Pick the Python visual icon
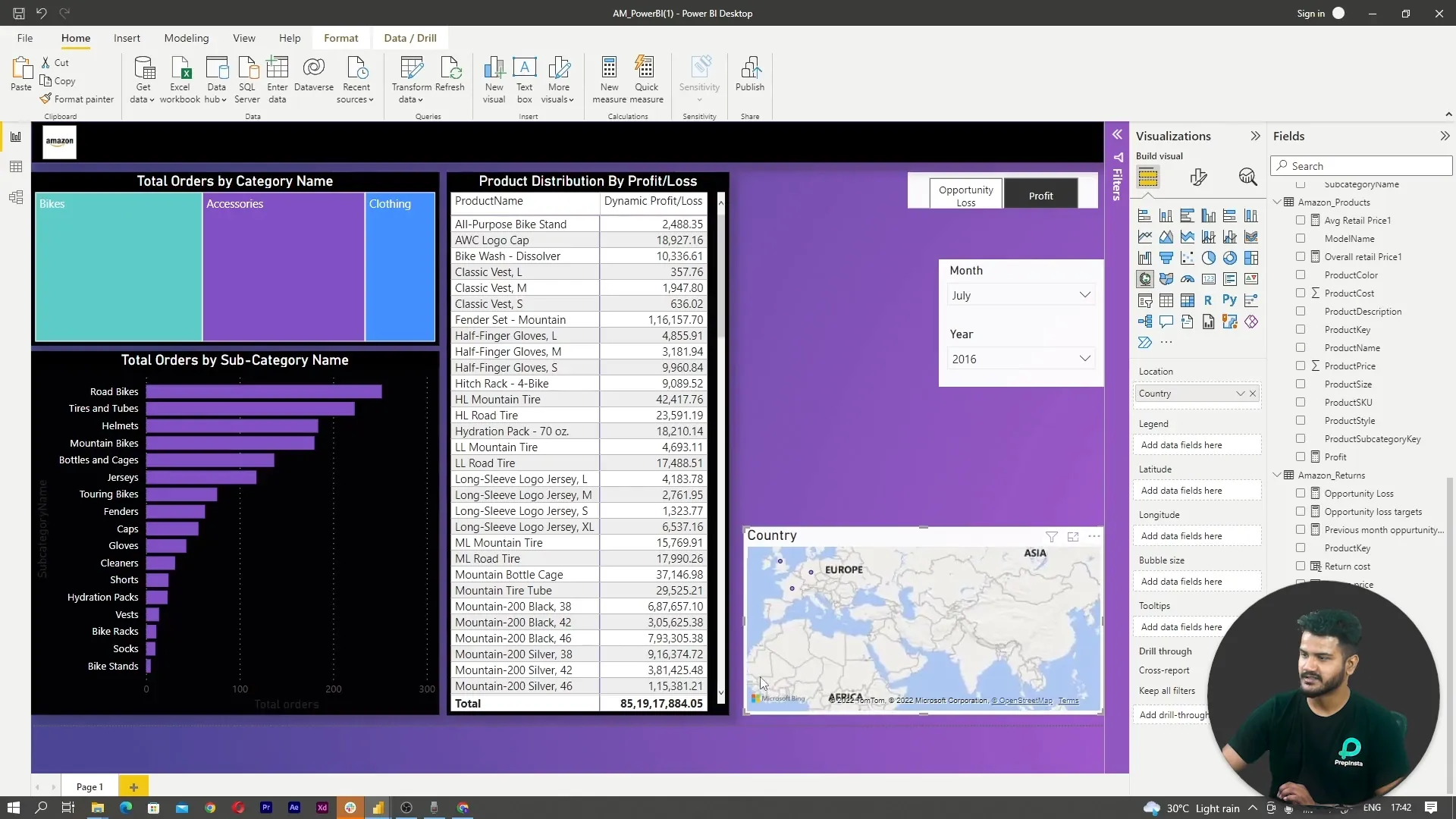The height and width of the screenshot is (819, 1456). point(1229,300)
